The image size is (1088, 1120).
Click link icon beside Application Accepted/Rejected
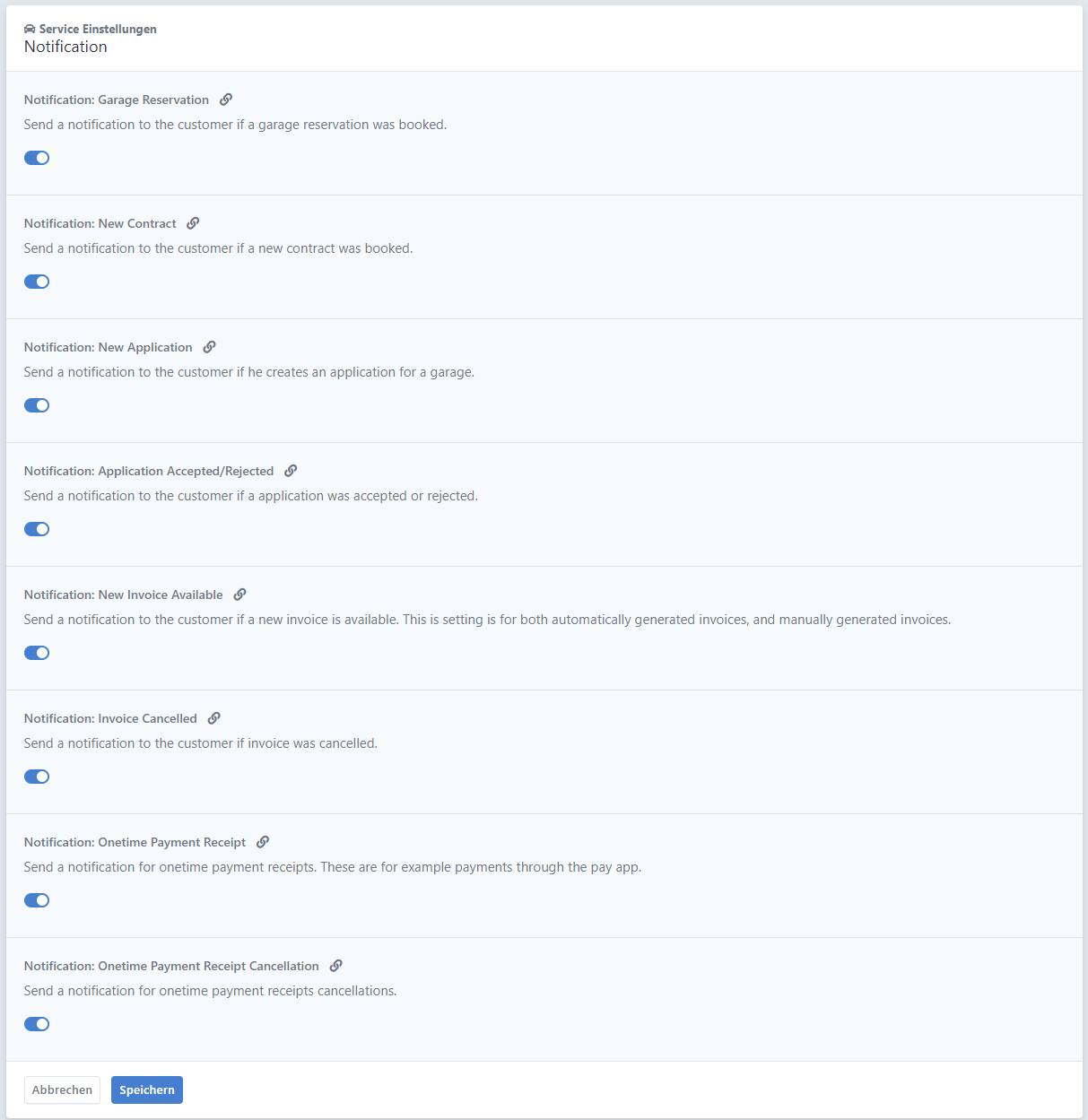[x=291, y=471]
